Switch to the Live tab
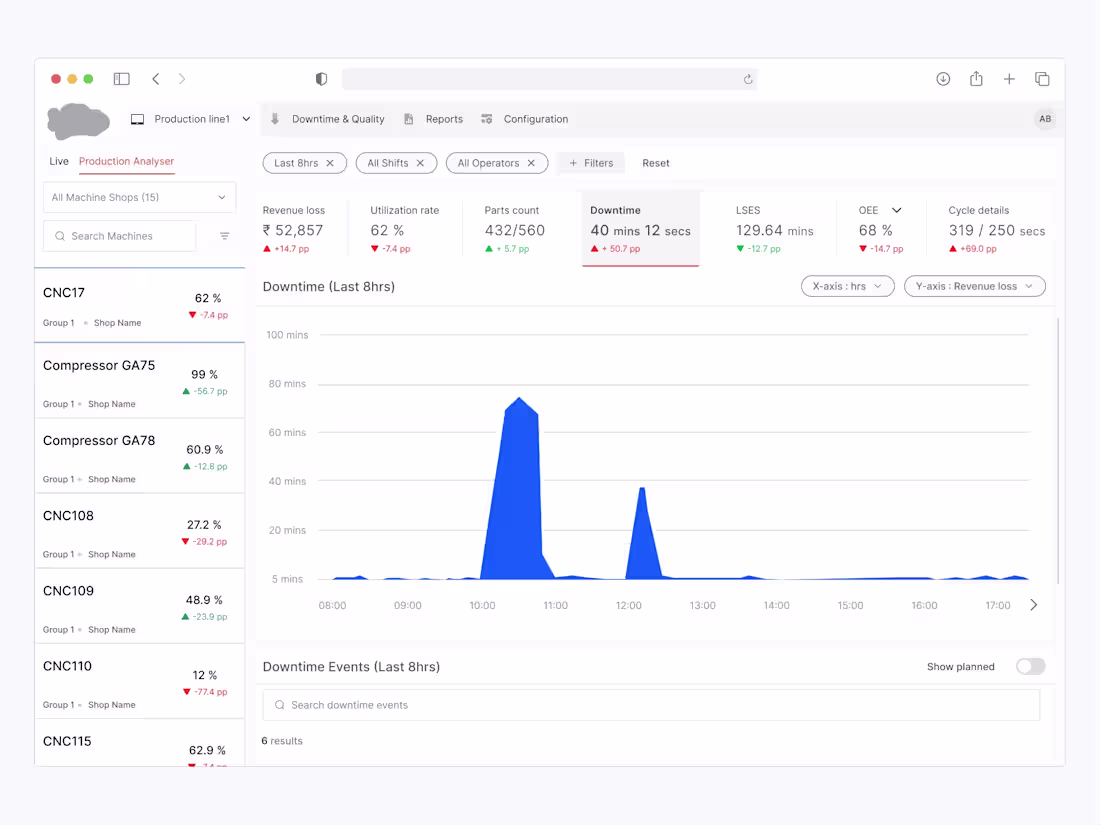 click(59, 161)
